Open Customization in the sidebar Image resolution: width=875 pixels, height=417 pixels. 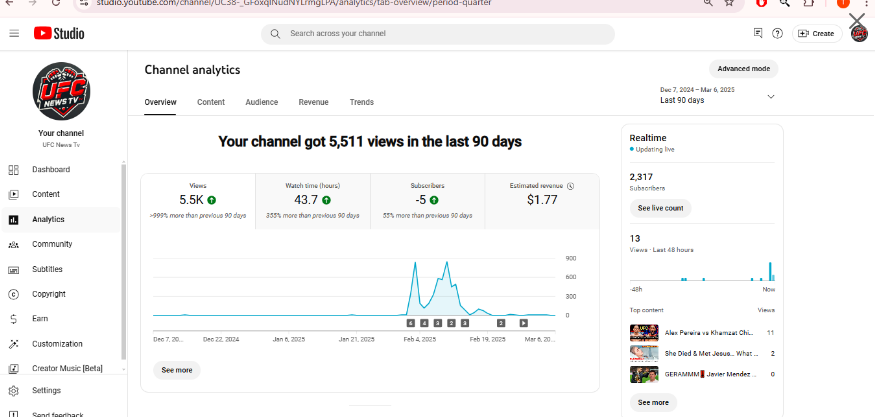point(60,344)
